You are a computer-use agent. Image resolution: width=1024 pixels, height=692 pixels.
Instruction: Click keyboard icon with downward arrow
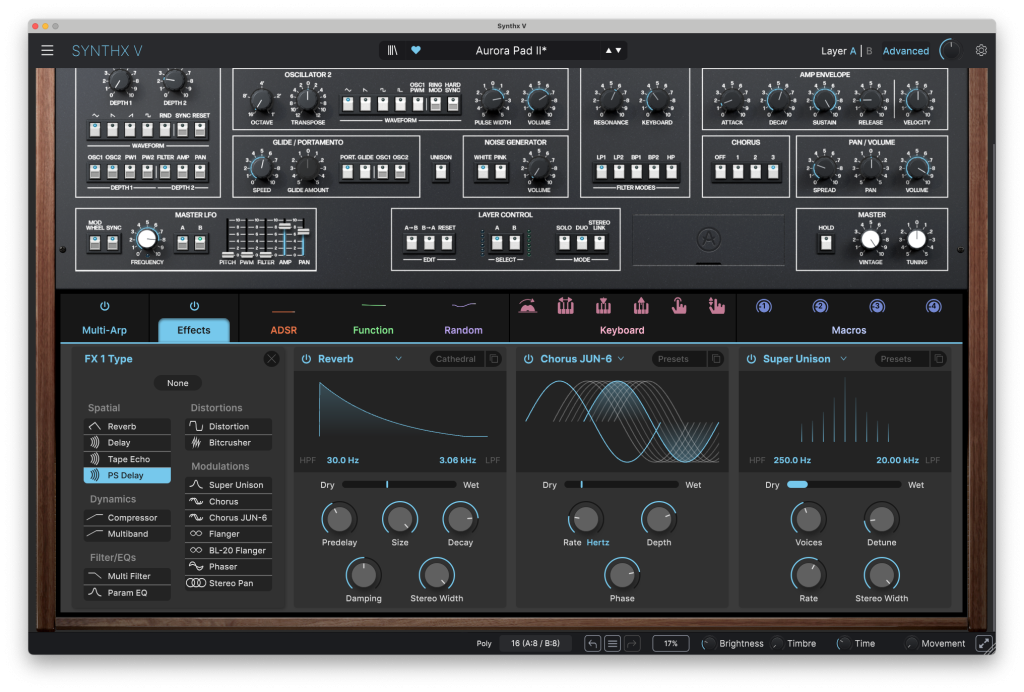603,306
